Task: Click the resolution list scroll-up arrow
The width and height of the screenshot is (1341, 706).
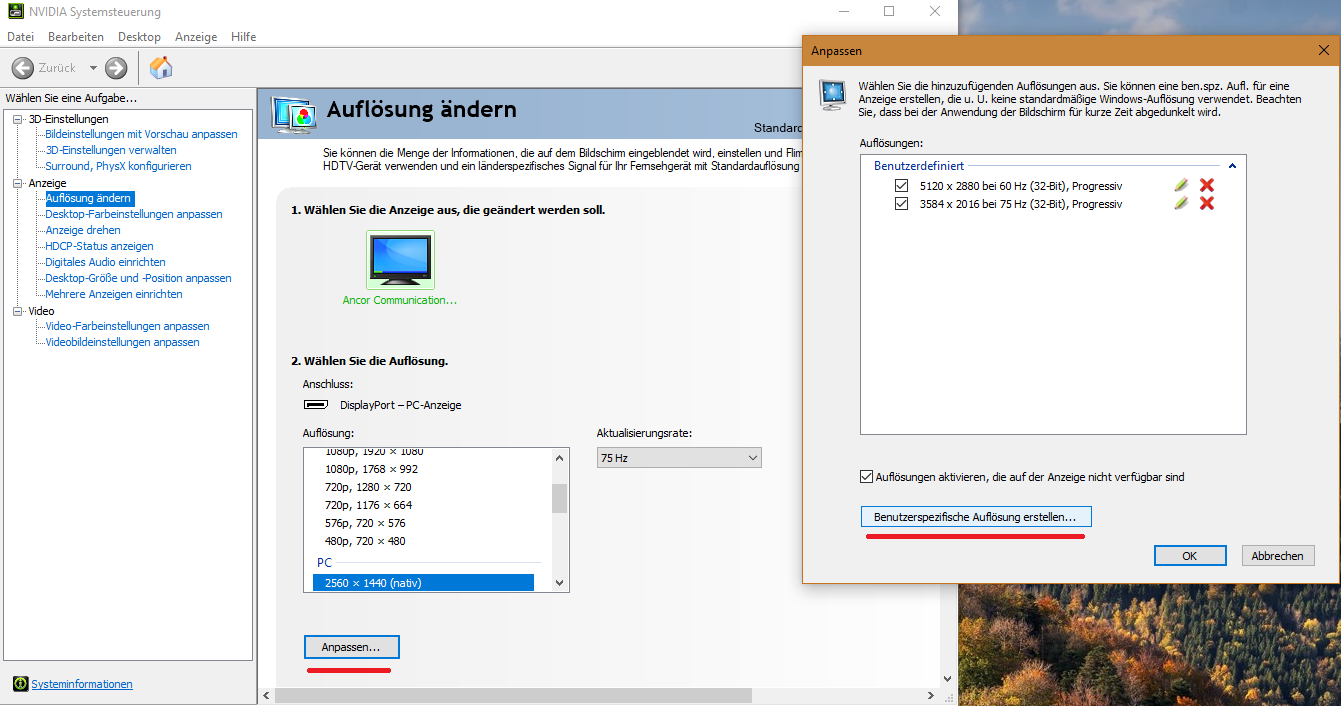Action: (559, 457)
